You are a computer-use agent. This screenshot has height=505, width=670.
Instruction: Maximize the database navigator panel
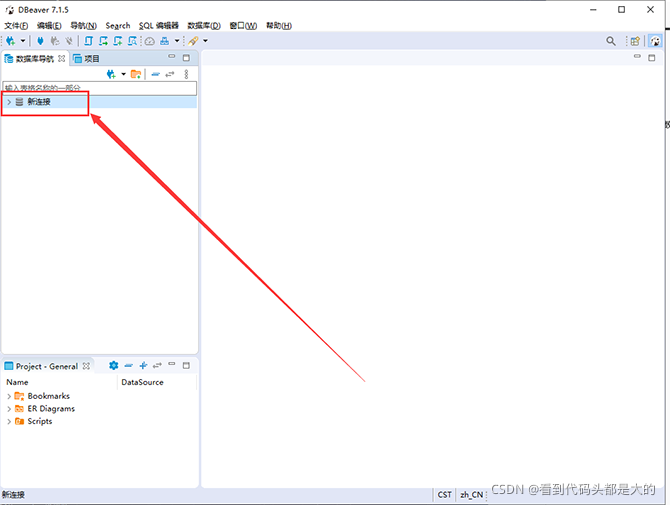(186, 57)
